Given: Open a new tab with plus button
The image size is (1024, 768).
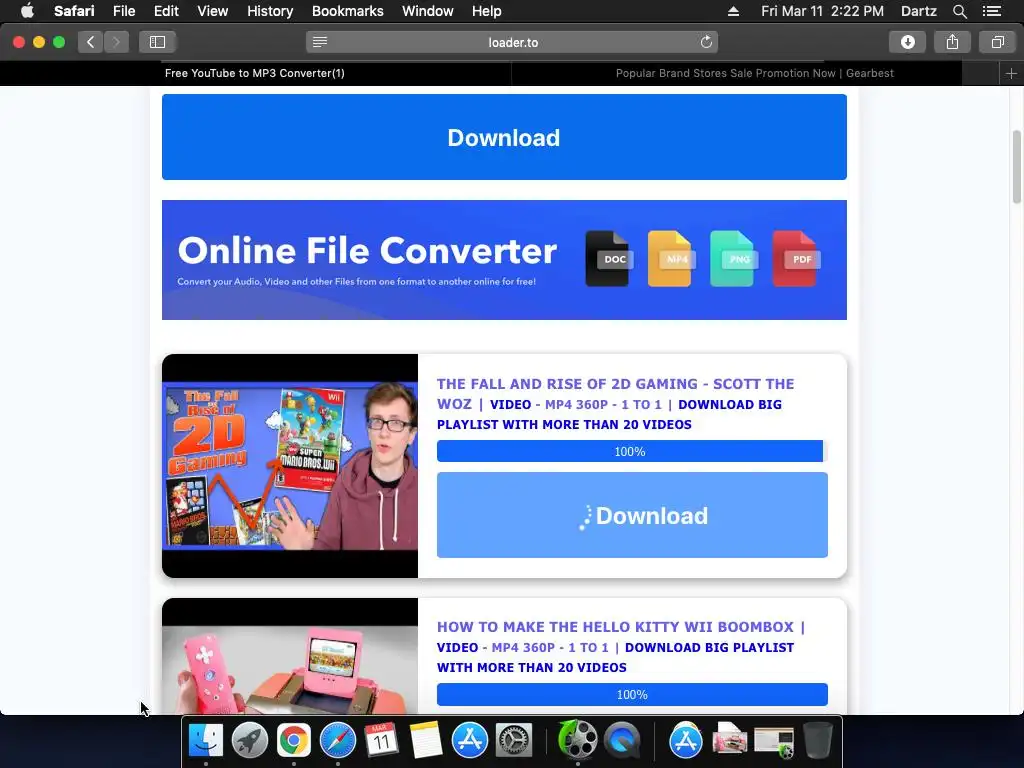Looking at the screenshot, I should (1011, 73).
